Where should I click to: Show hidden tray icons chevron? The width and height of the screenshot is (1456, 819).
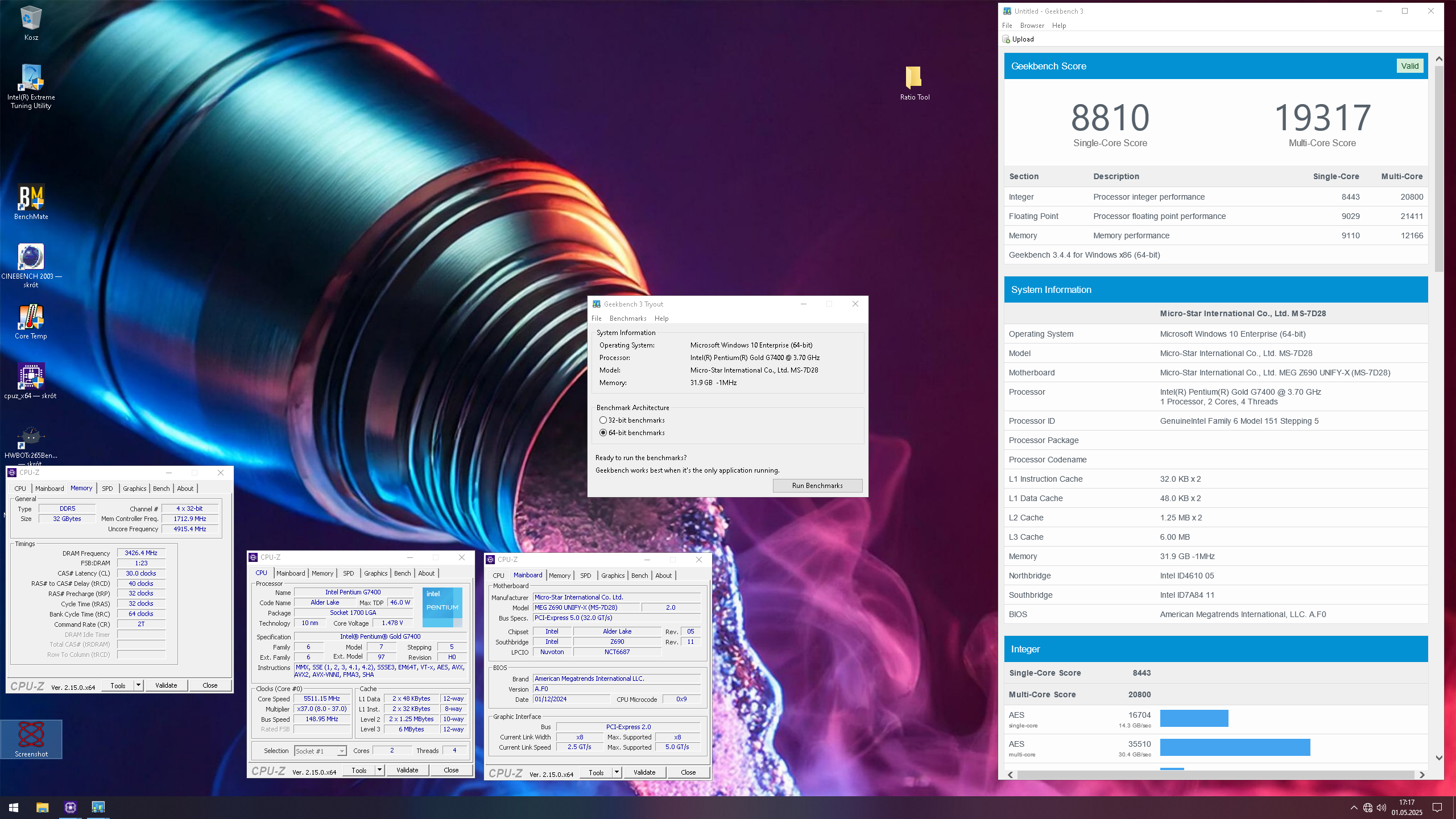pyautogui.click(x=1354, y=808)
